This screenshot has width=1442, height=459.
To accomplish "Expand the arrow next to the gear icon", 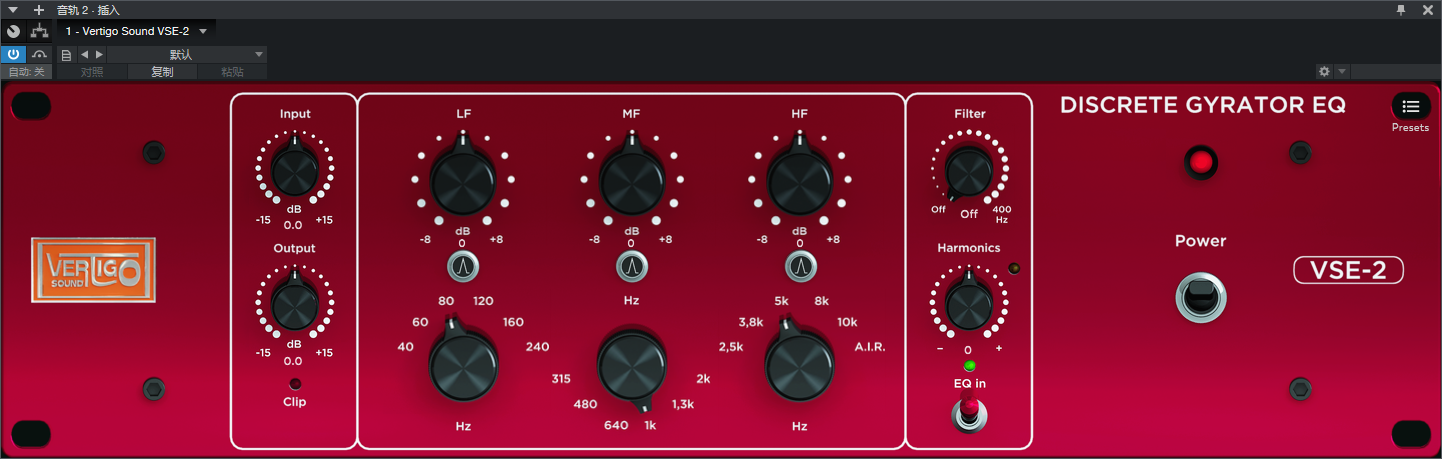I will [x=1342, y=72].
